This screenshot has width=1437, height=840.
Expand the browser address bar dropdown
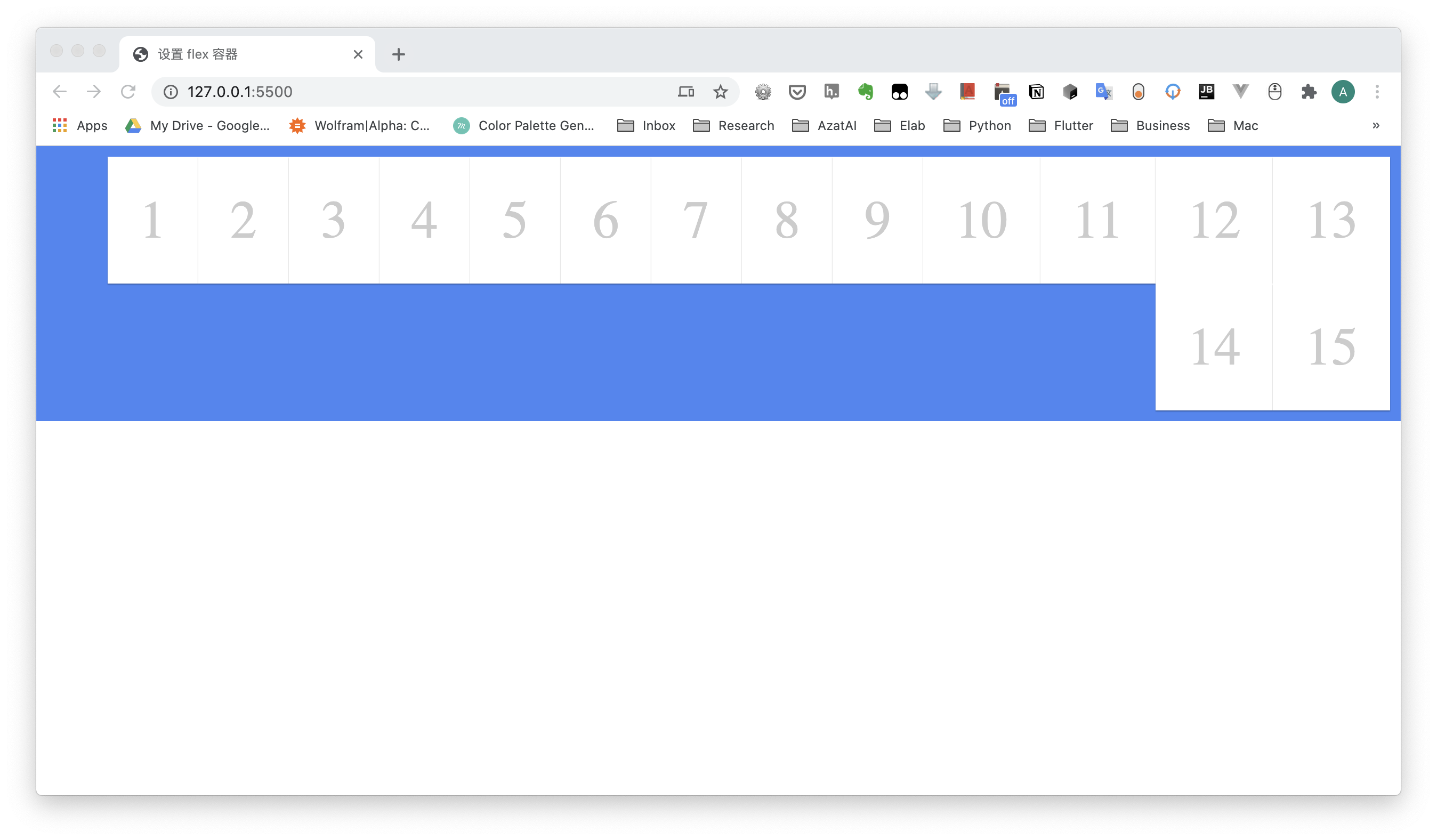[x=240, y=92]
